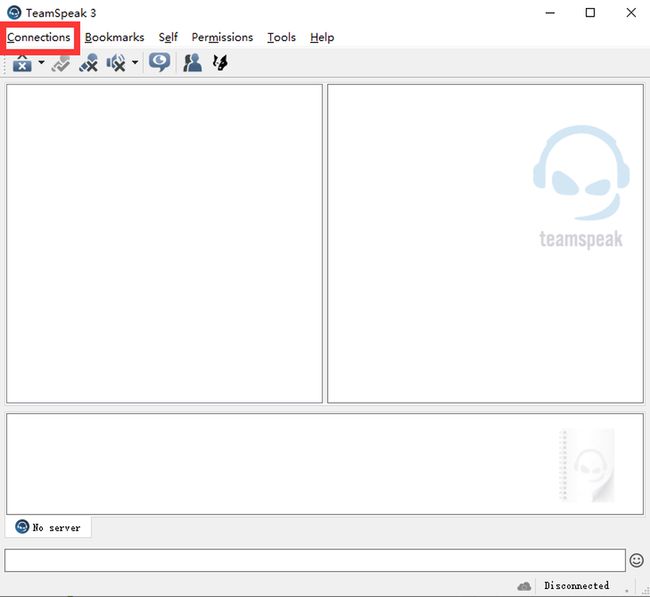Click the away status toolbar icon

22,63
